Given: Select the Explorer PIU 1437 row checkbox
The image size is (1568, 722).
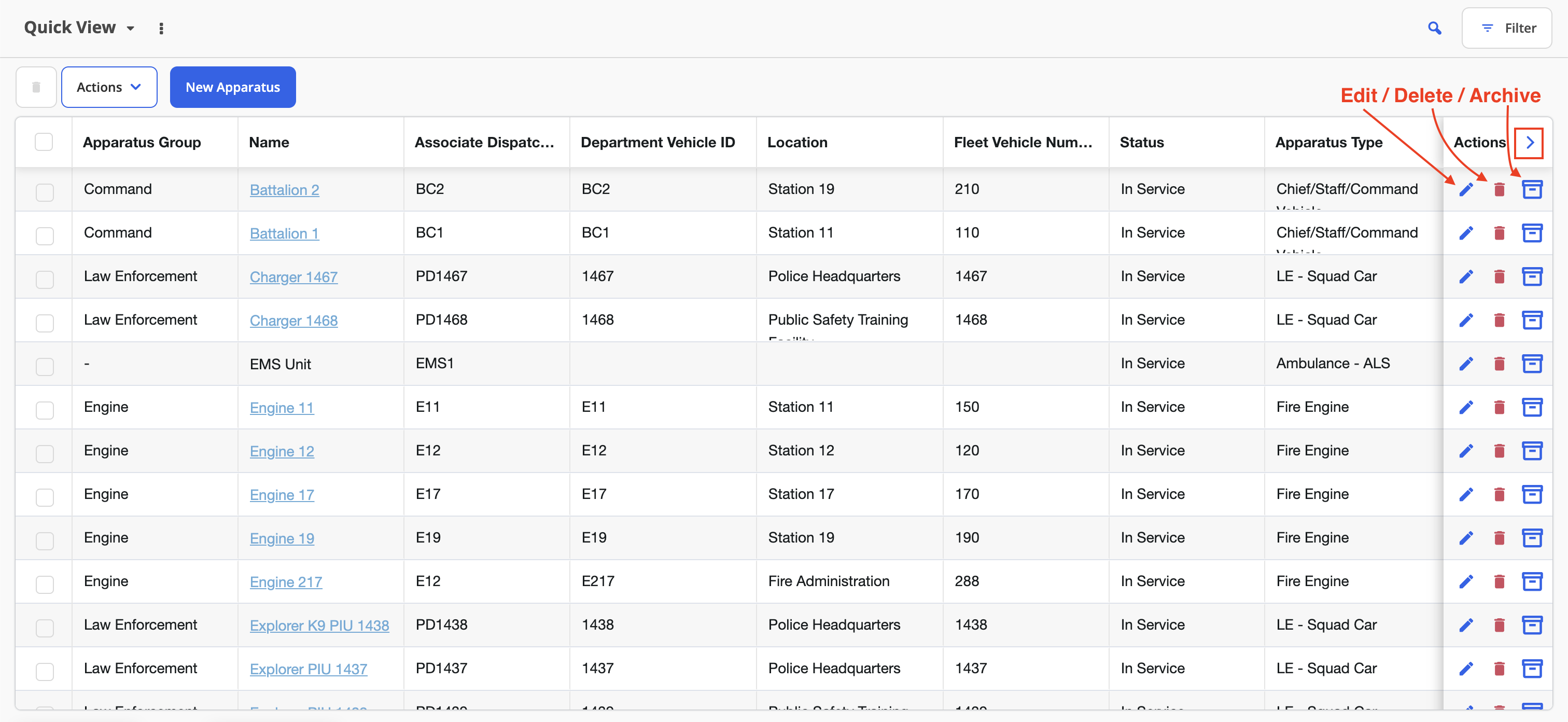Looking at the screenshot, I should pyautogui.click(x=45, y=672).
